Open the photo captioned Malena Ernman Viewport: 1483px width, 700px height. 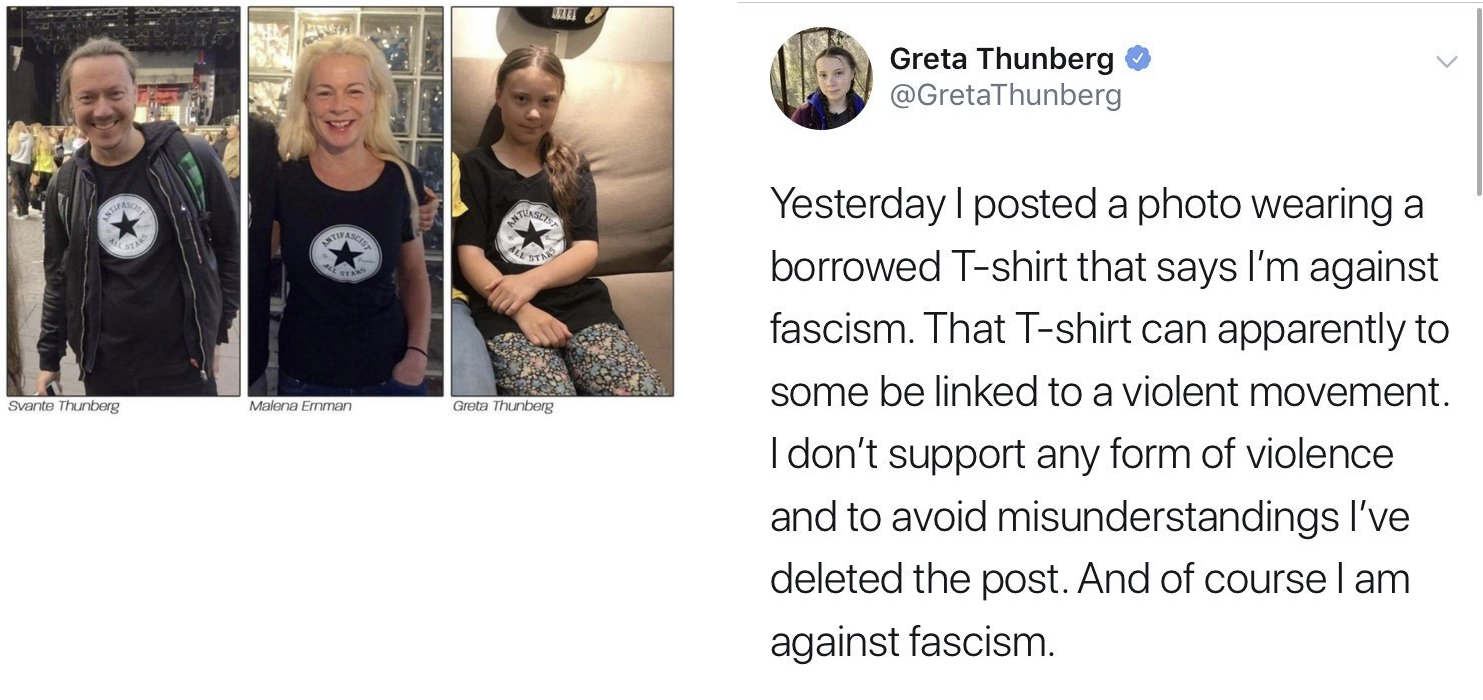click(345, 201)
